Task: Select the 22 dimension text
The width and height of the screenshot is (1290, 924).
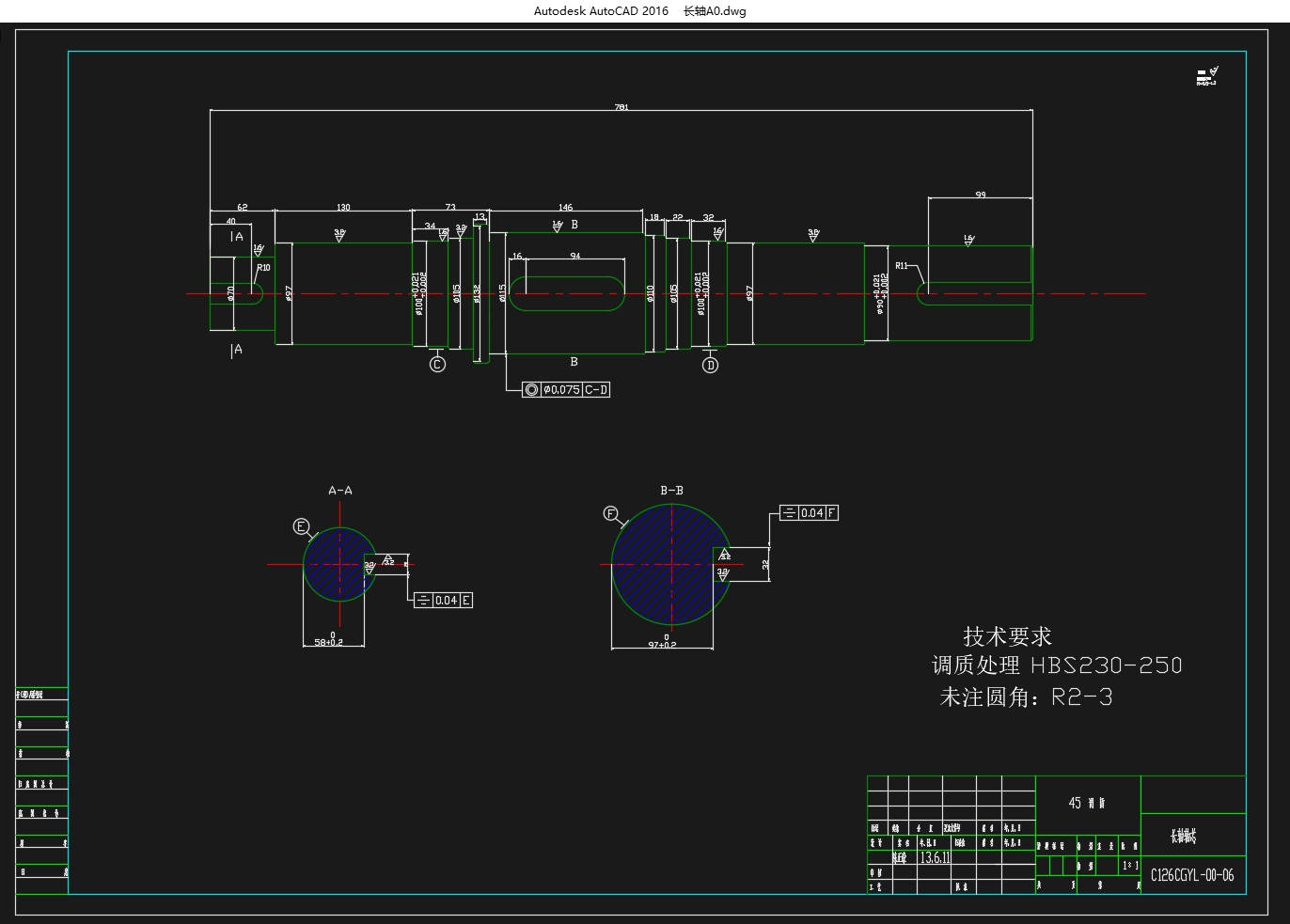Action: pos(678,217)
